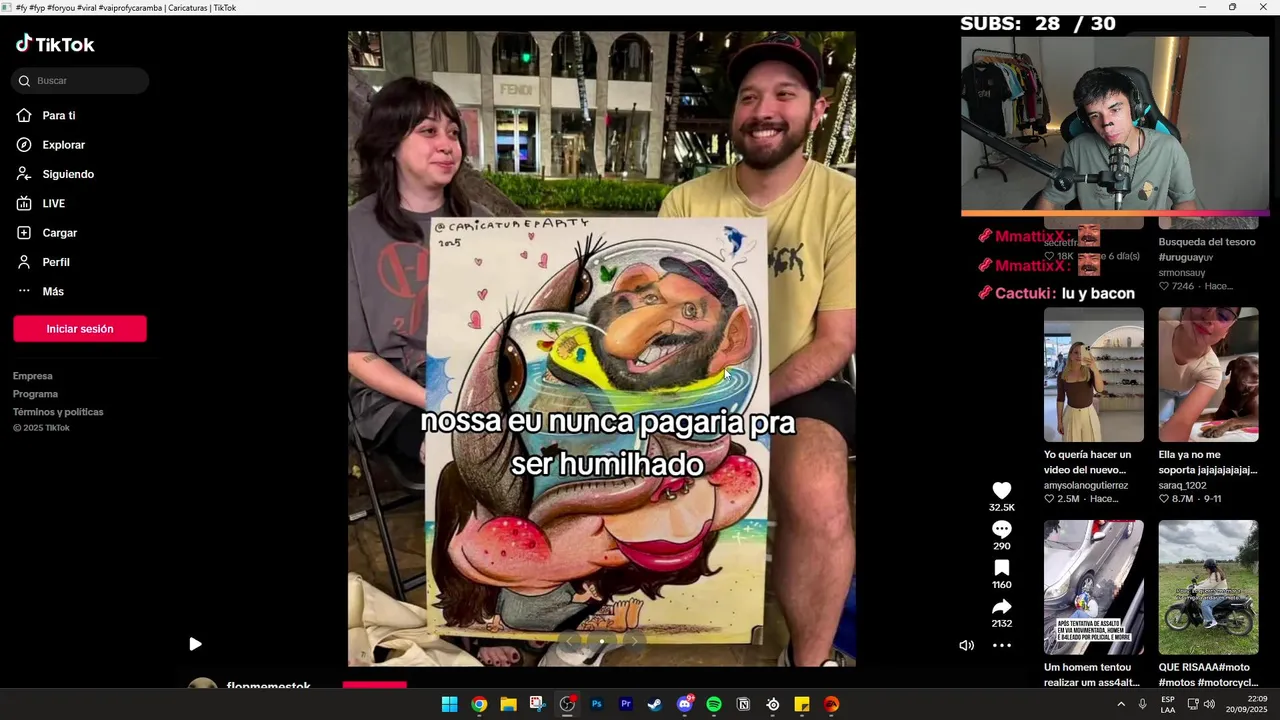Go to the next photo in carousel
The image size is (1280, 720).
pos(633,641)
